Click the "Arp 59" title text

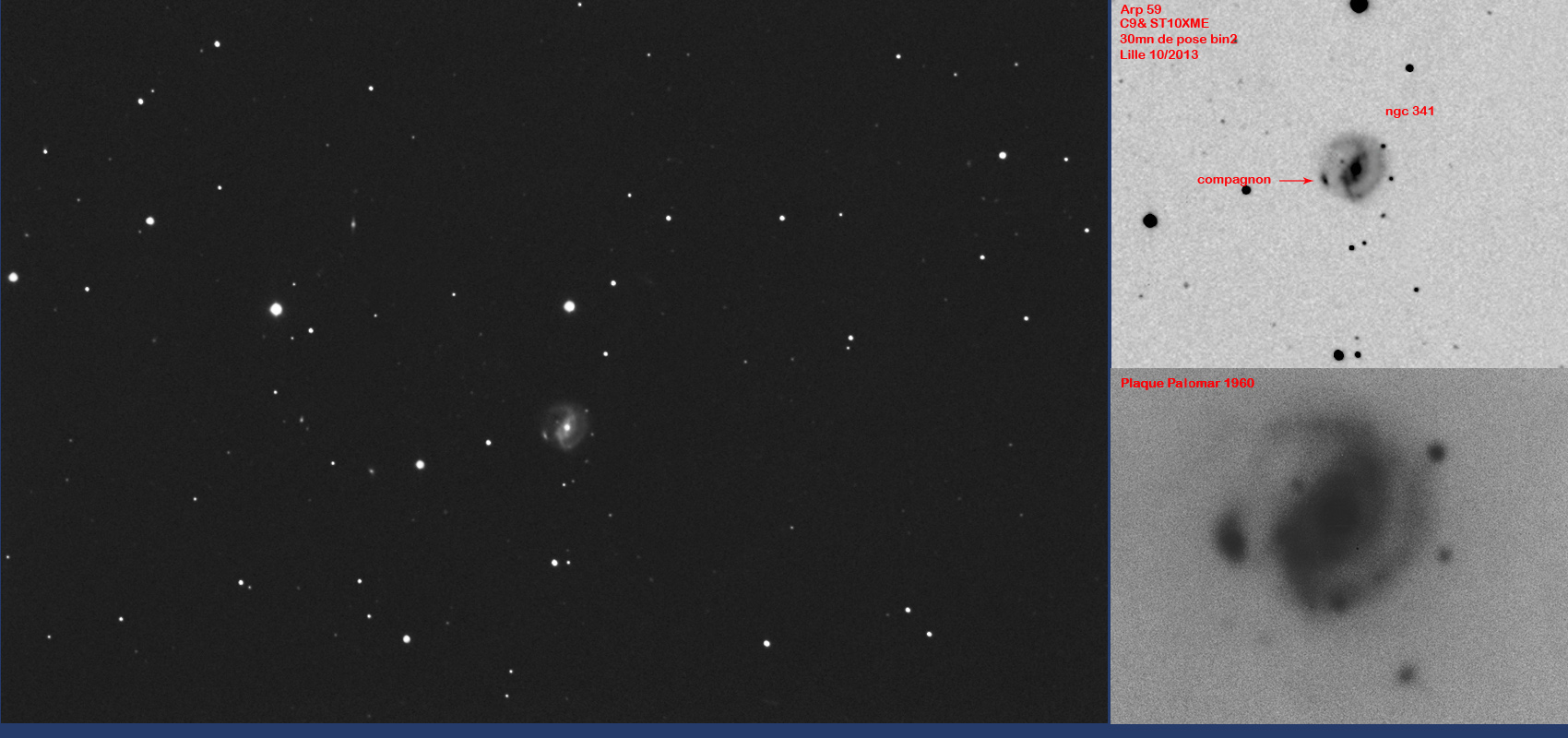tap(1141, 9)
